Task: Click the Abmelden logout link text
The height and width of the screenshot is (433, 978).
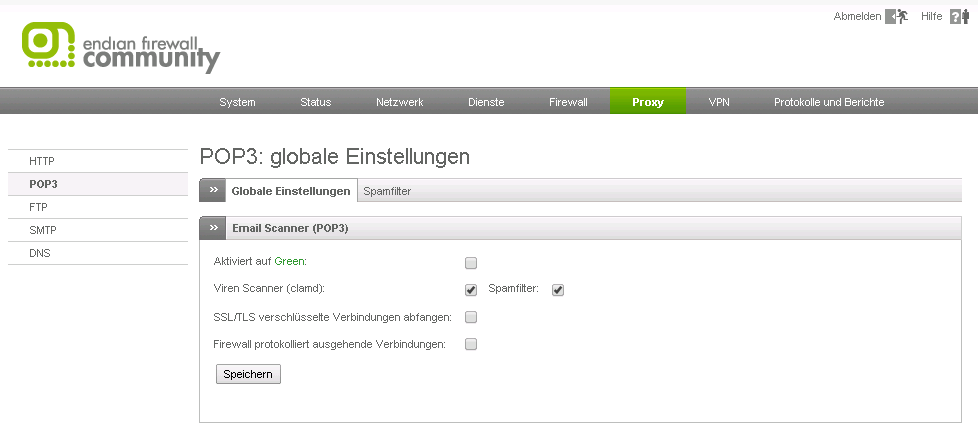Action: click(857, 17)
